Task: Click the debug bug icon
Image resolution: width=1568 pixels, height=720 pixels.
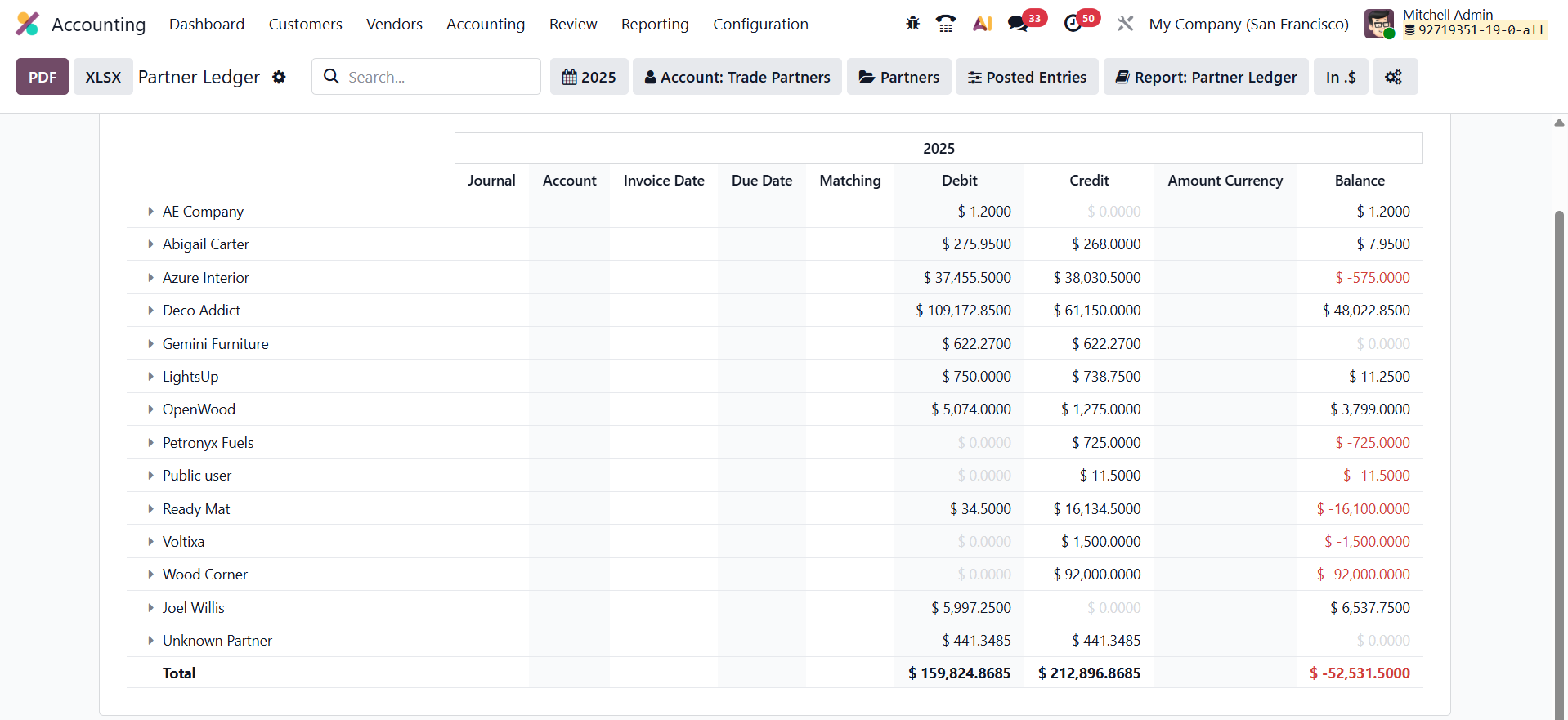Action: [912, 24]
